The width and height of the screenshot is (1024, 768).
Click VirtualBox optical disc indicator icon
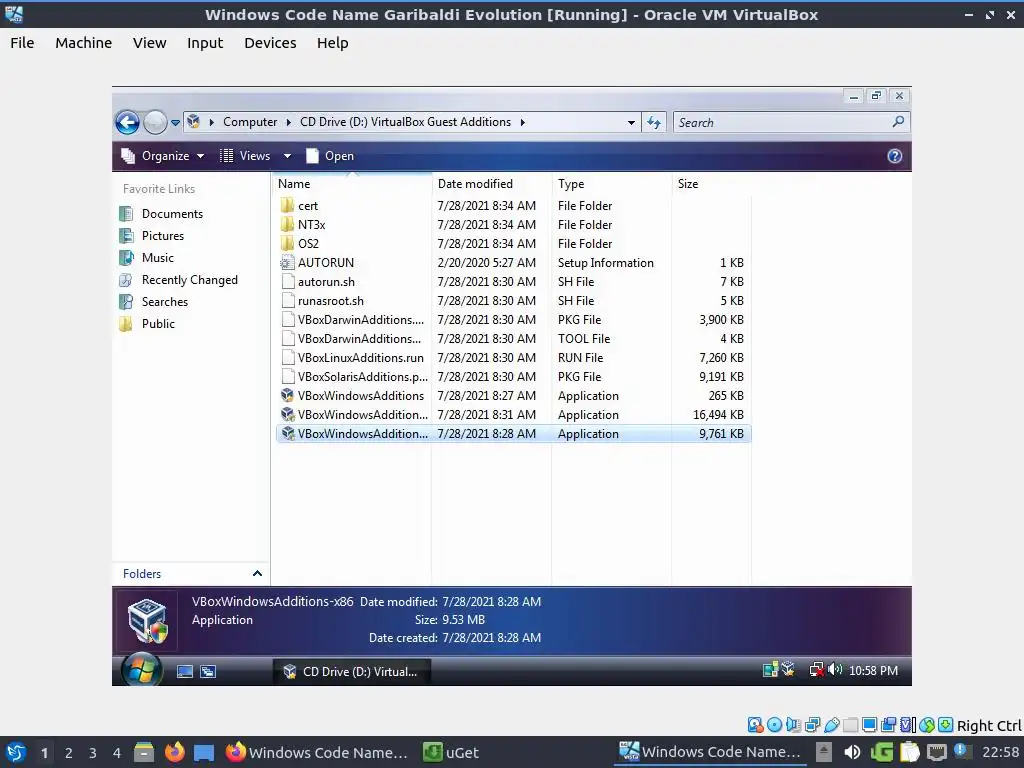(x=775, y=725)
